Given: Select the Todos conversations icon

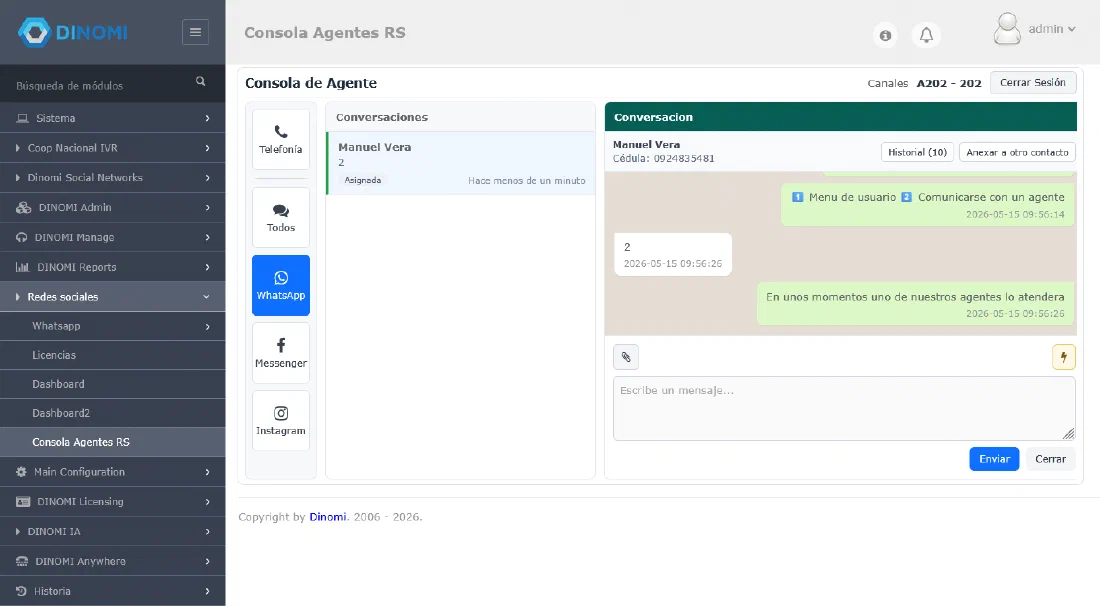Looking at the screenshot, I should [x=281, y=217].
